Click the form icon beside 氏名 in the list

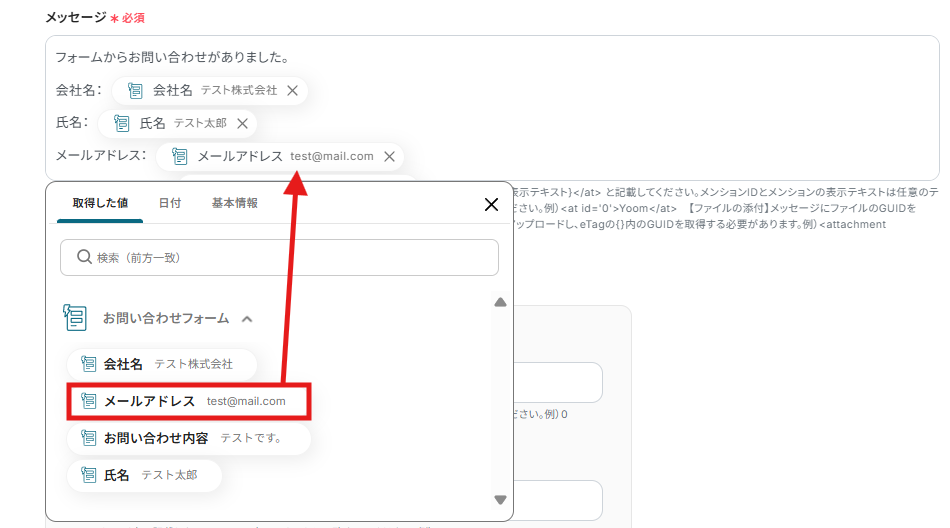pyautogui.click(x=89, y=475)
